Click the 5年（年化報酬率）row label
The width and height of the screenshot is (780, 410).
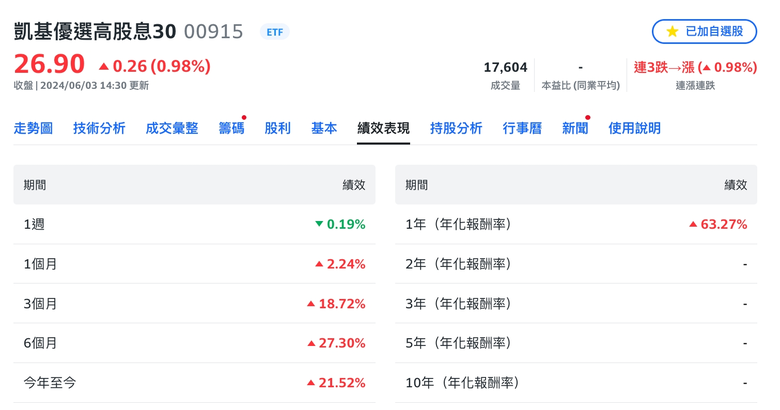[458, 343]
